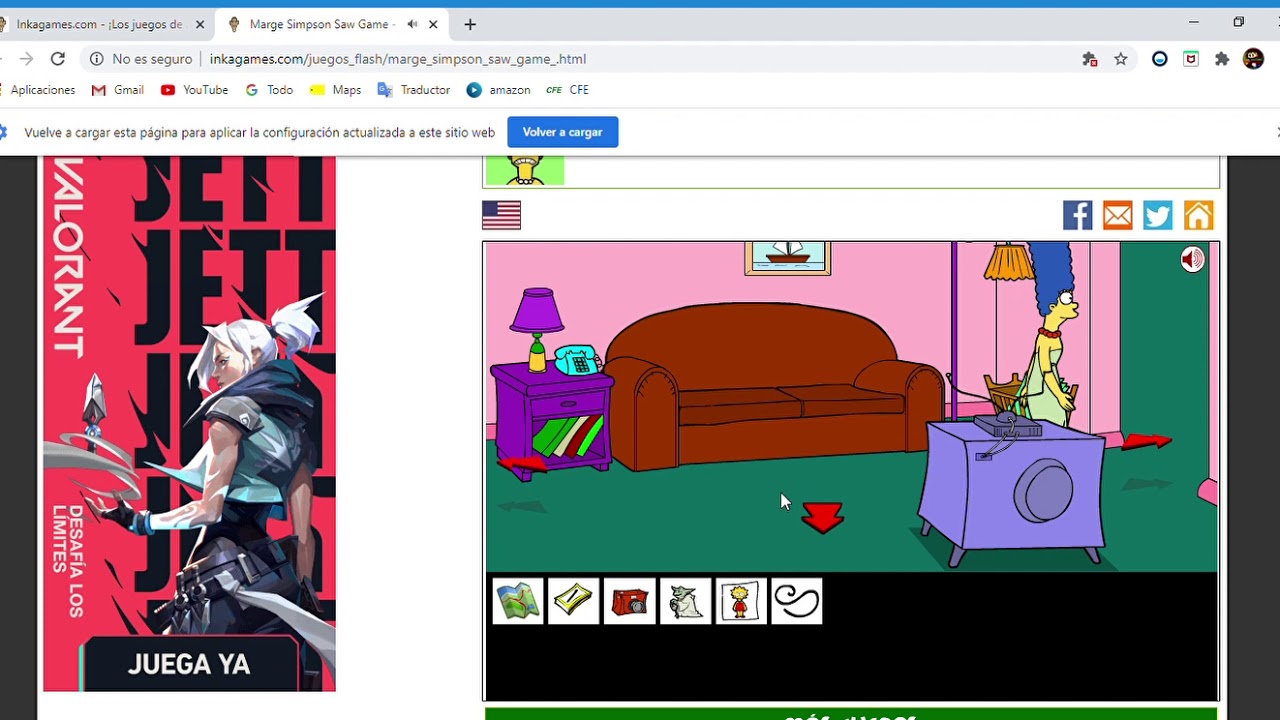Open Gmail bookmark
The width and height of the screenshot is (1280, 720).
118,90
